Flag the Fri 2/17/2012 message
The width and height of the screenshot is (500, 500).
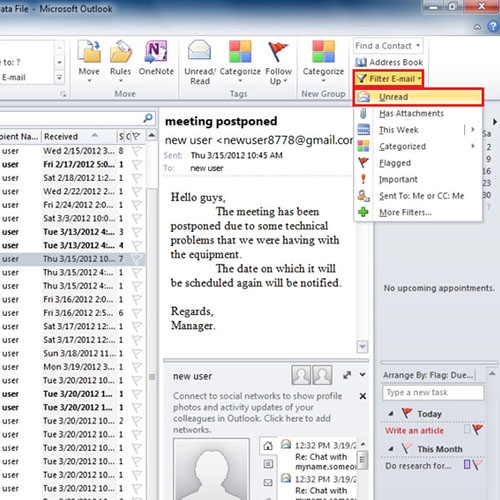[x=136, y=164]
